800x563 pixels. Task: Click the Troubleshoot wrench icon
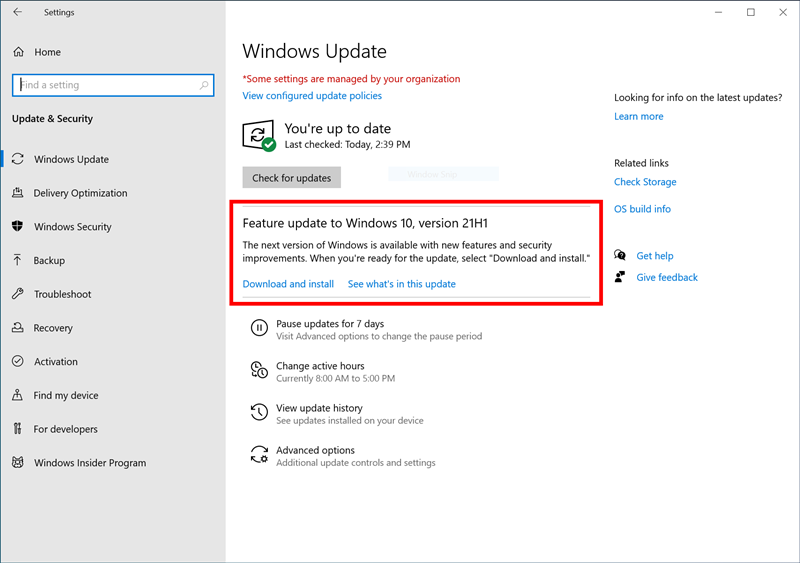coord(18,294)
